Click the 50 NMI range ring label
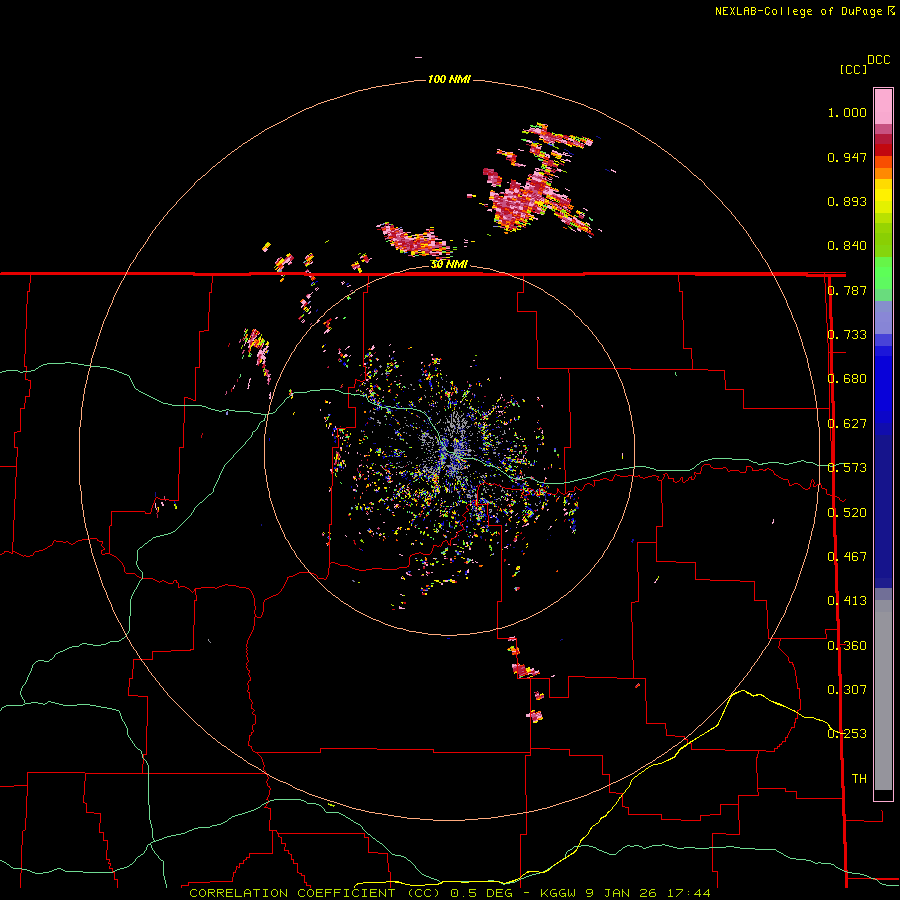Image resolution: width=900 pixels, height=900 pixels. click(x=449, y=264)
